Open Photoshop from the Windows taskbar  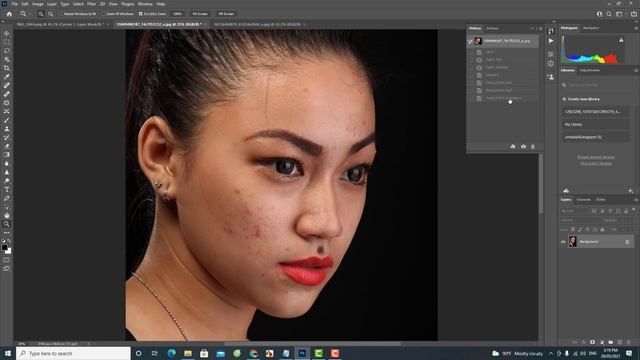[x=302, y=353]
